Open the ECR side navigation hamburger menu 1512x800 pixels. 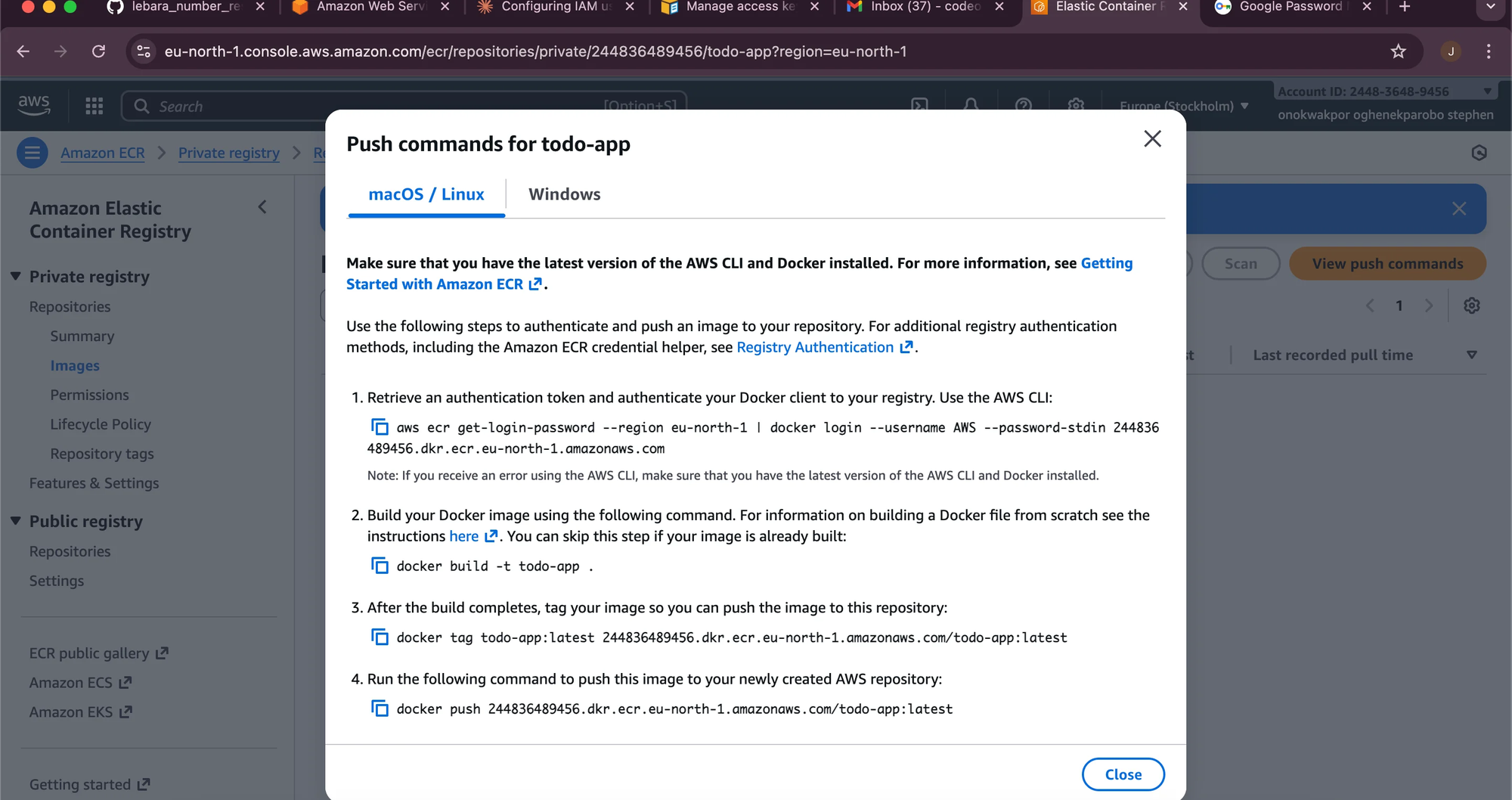point(32,153)
